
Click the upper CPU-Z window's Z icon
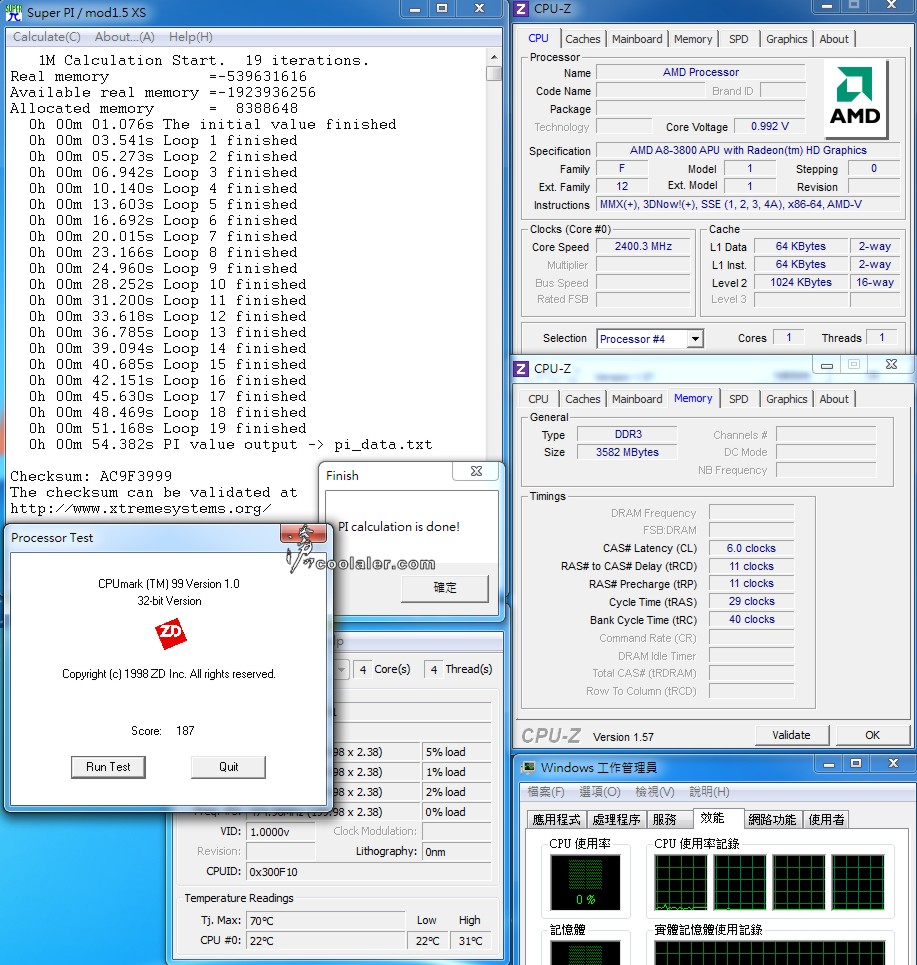(521, 9)
